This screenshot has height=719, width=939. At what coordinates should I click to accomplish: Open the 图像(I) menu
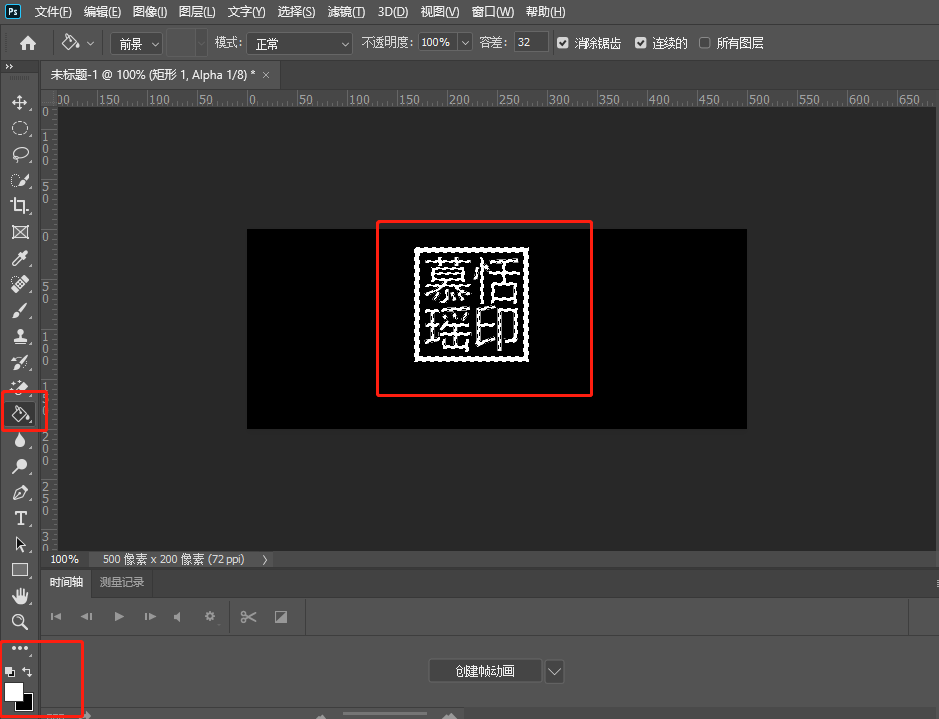150,12
